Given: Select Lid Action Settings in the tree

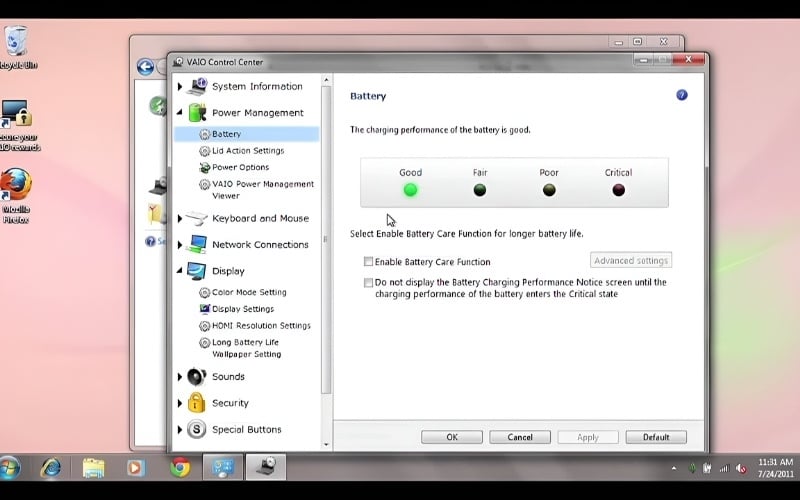Looking at the screenshot, I should click(247, 151).
